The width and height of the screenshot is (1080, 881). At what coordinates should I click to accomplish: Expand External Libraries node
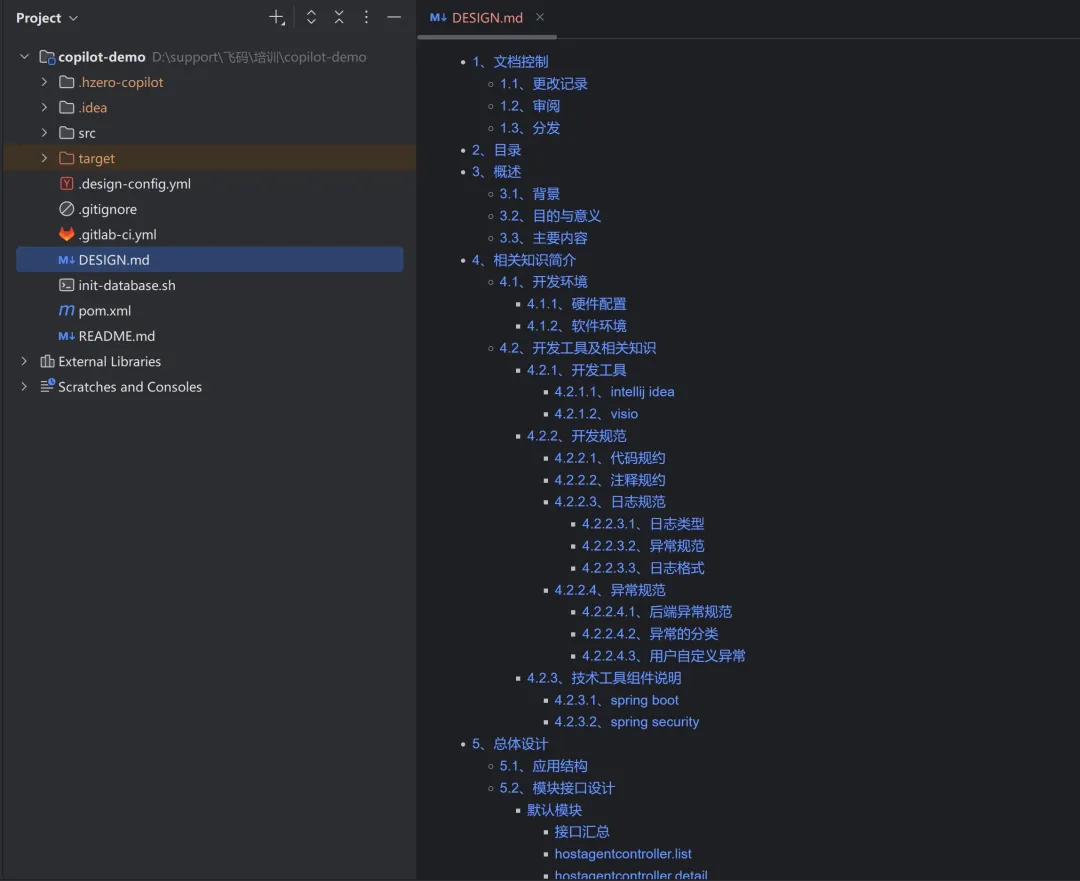(25, 361)
